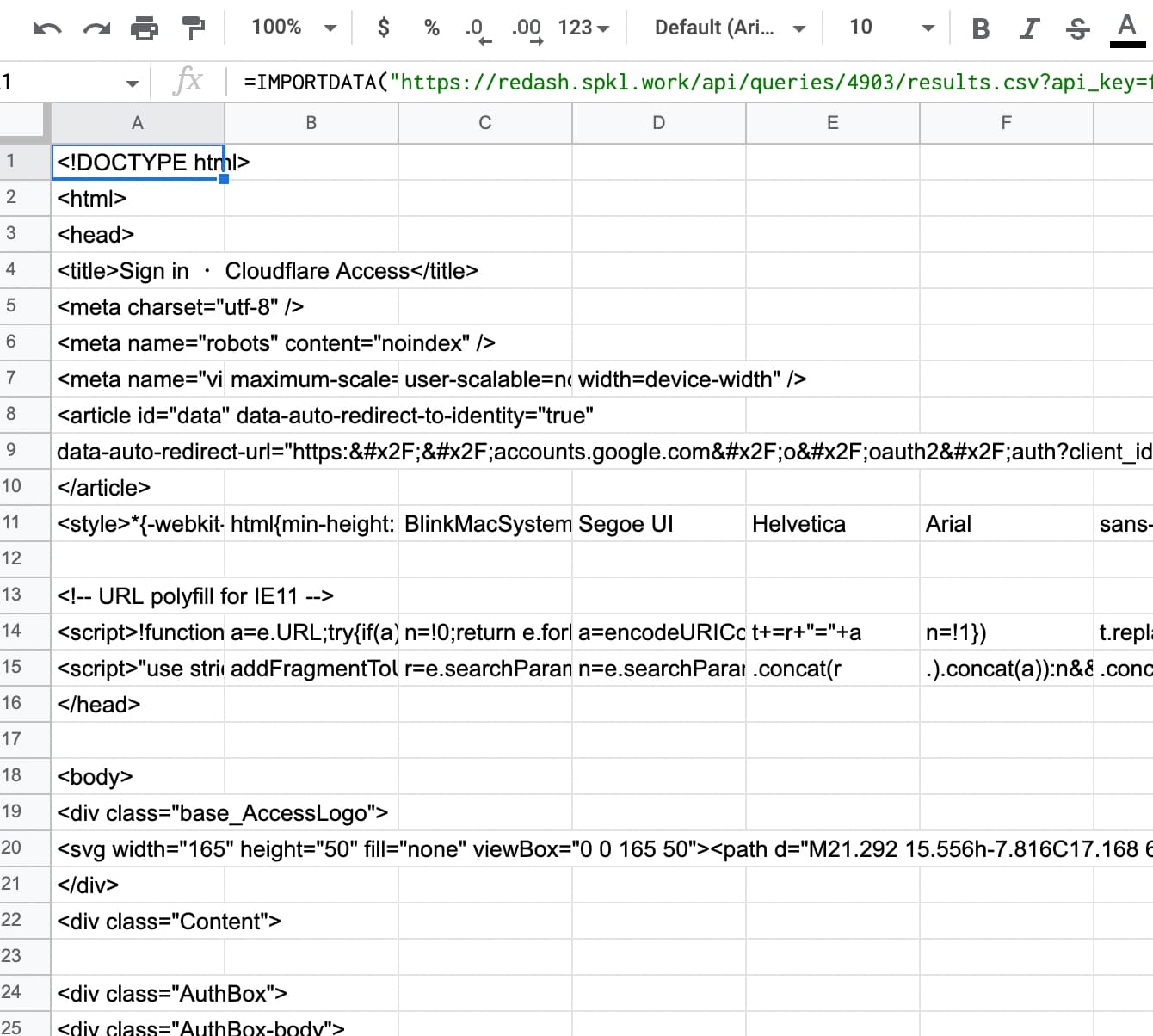Select the Paint format tool

194,28
